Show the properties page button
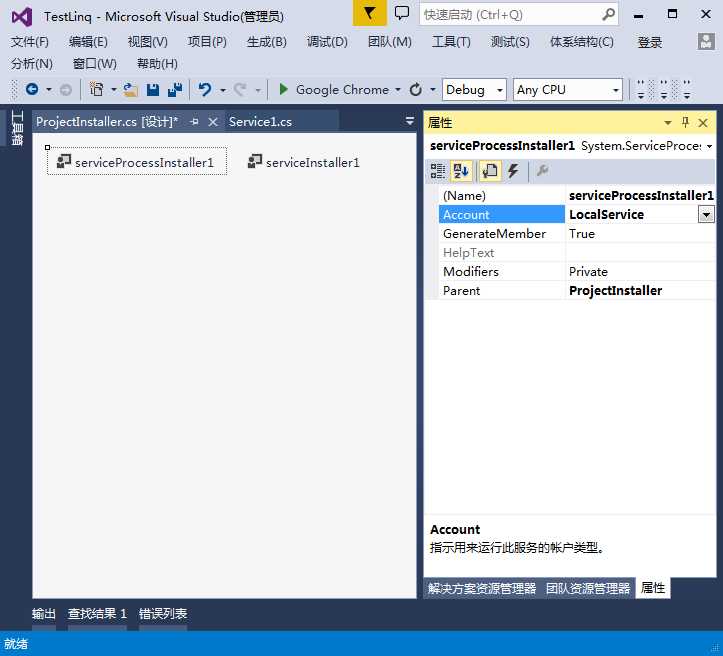This screenshot has width=723, height=656. pyautogui.click(x=490, y=171)
